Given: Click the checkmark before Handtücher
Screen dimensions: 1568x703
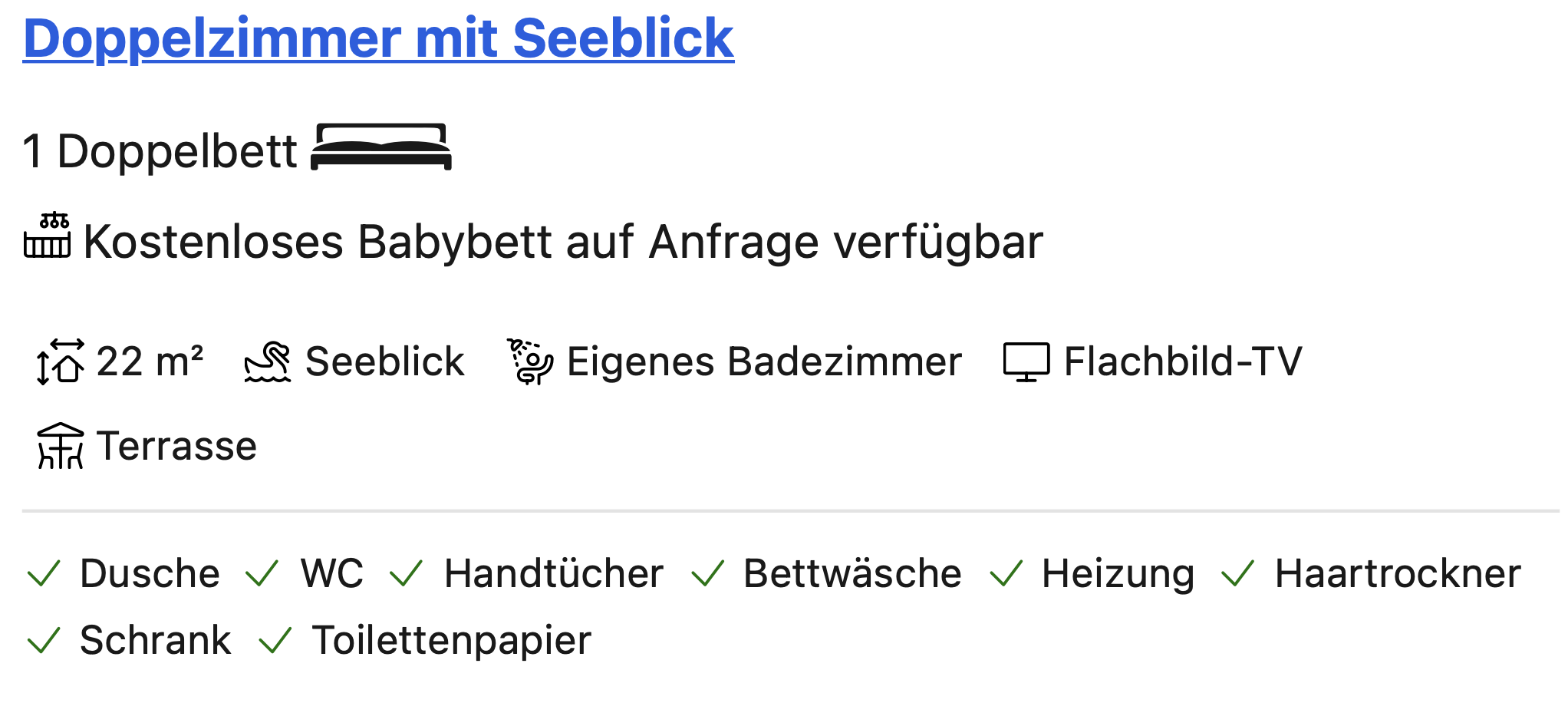Looking at the screenshot, I should coord(407,573).
